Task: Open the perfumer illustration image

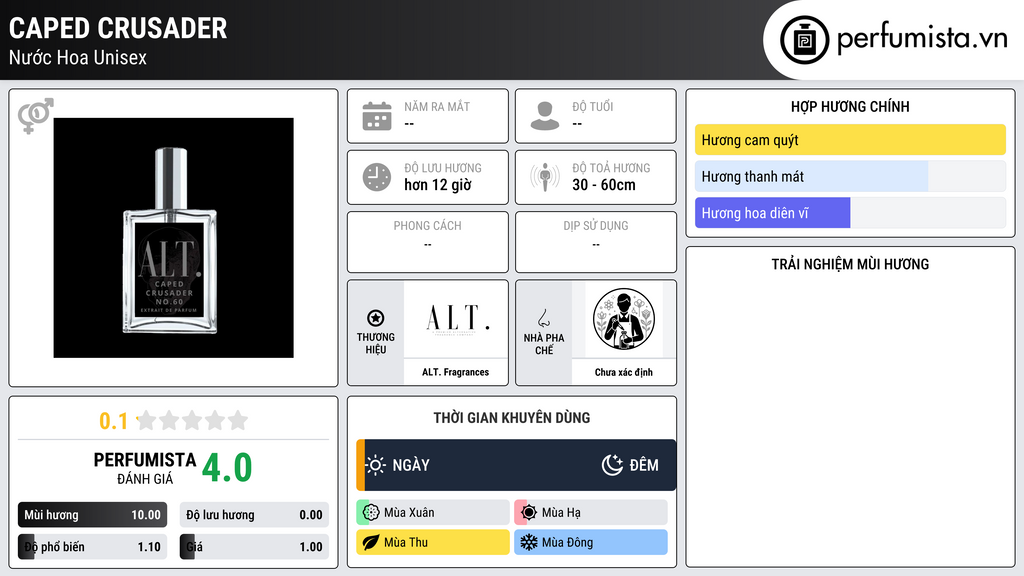Action: click(x=624, y=319)
